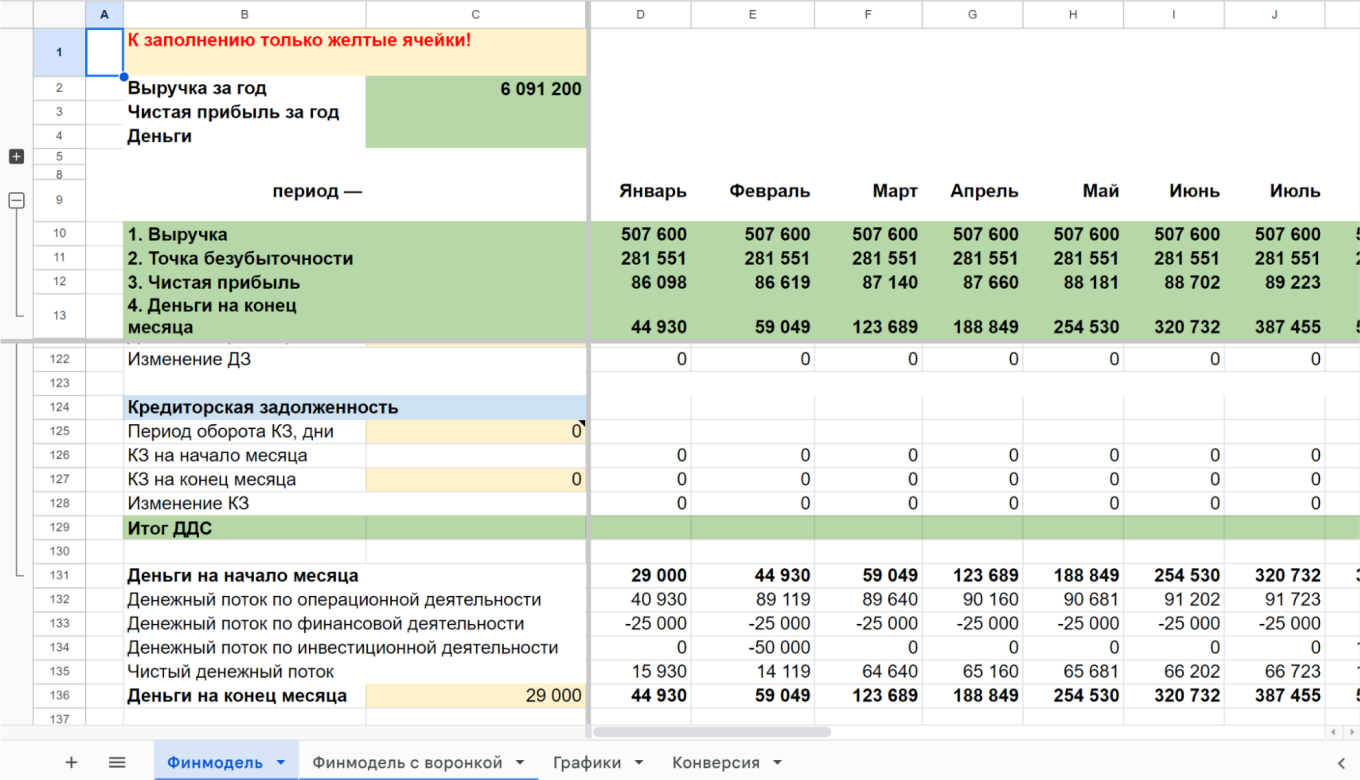
Task: Open Финмодель tab dropdown arrow
Action: (x=280, y=762)
